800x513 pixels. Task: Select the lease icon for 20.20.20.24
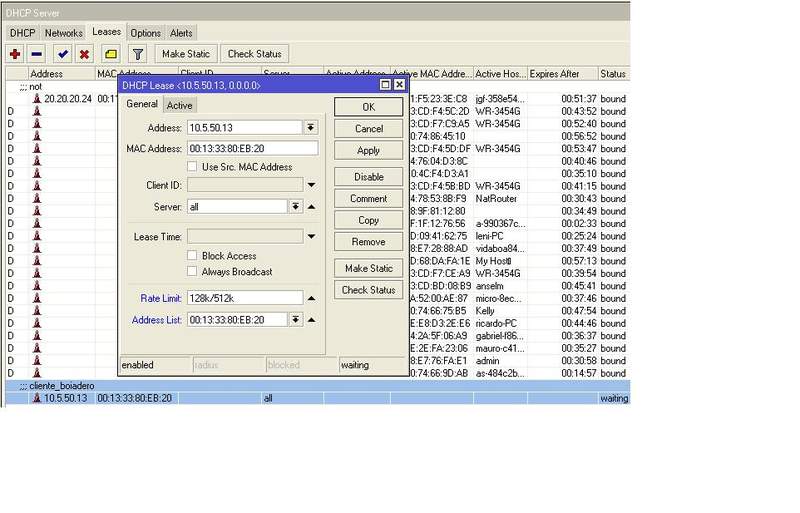point(37,100)
